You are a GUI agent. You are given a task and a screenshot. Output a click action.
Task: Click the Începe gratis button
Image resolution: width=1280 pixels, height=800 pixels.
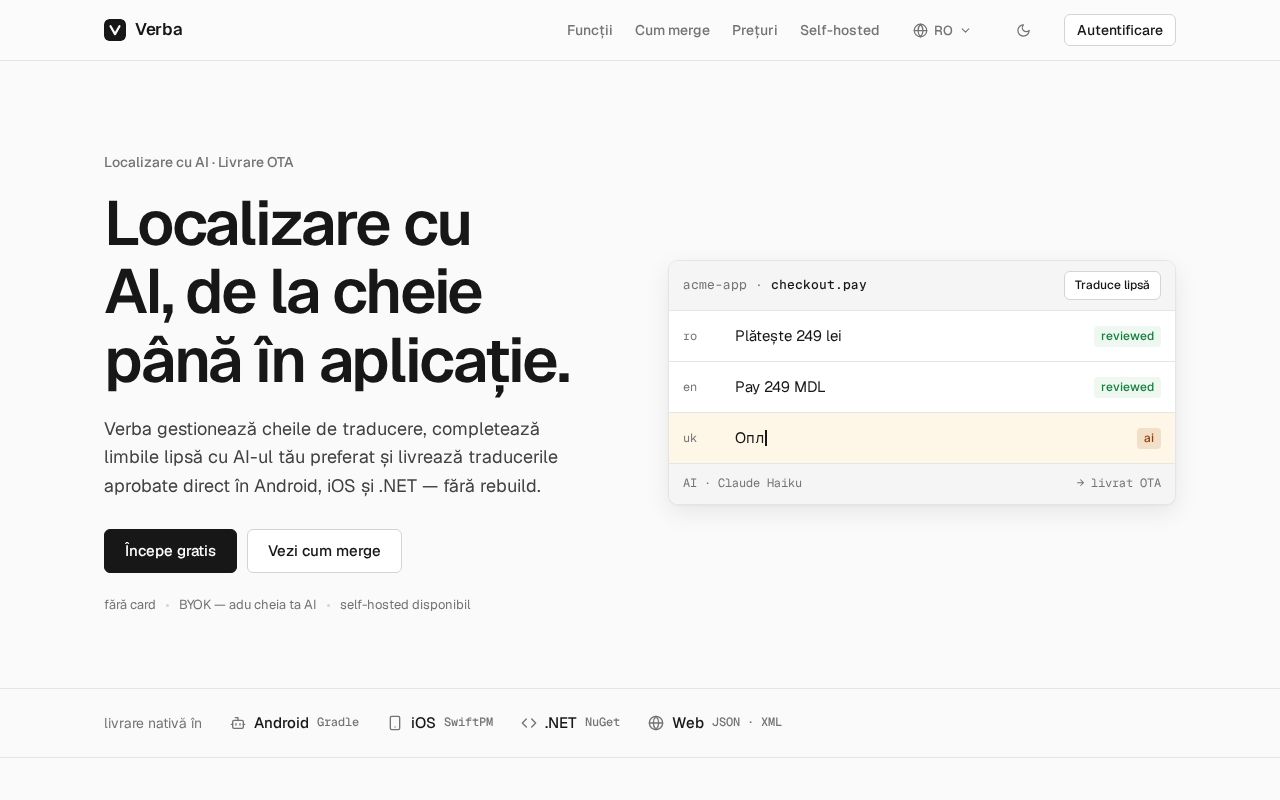[x=170, y=551]
